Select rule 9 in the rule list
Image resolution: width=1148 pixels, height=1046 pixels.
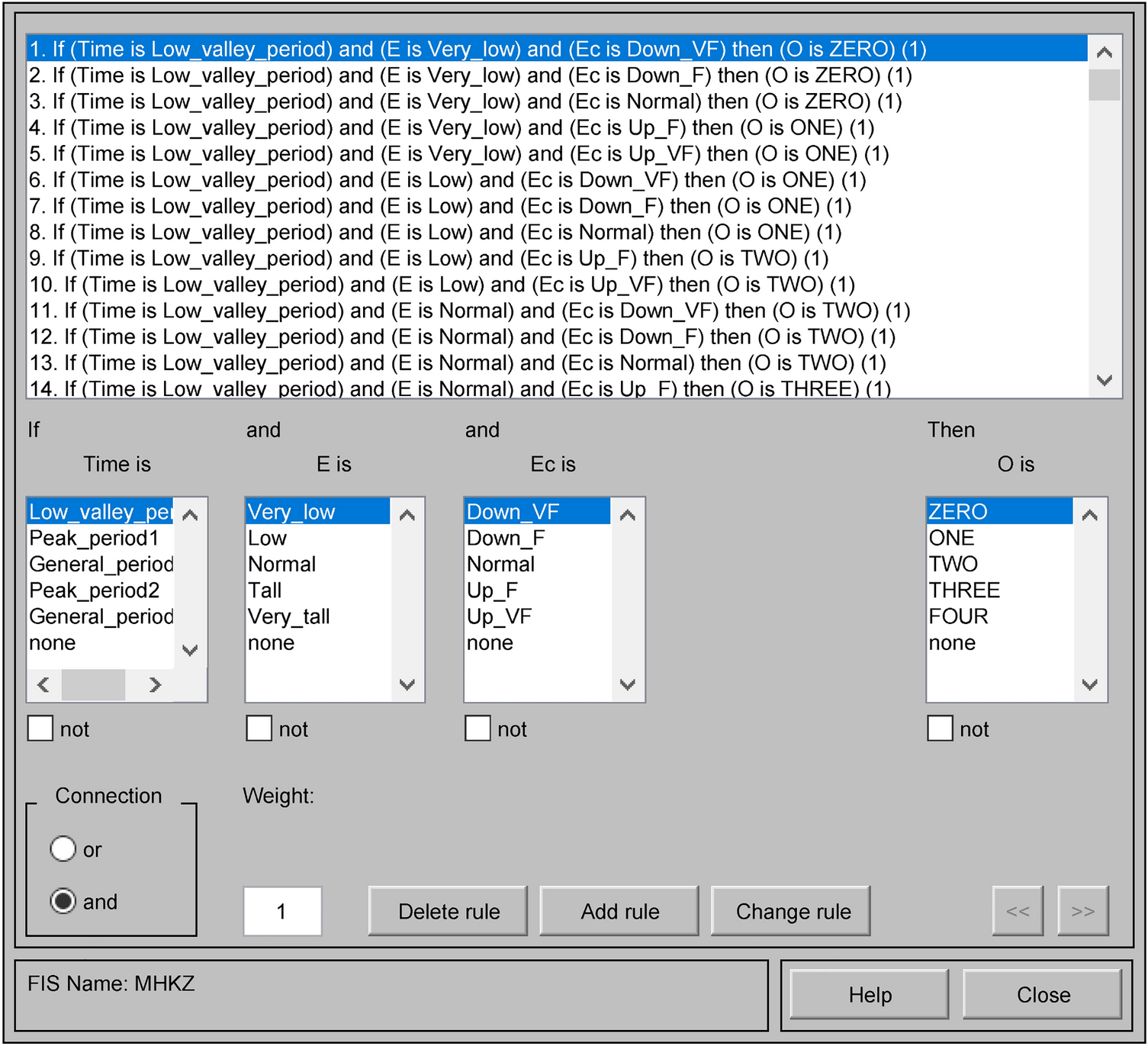(x=429, y=259)
